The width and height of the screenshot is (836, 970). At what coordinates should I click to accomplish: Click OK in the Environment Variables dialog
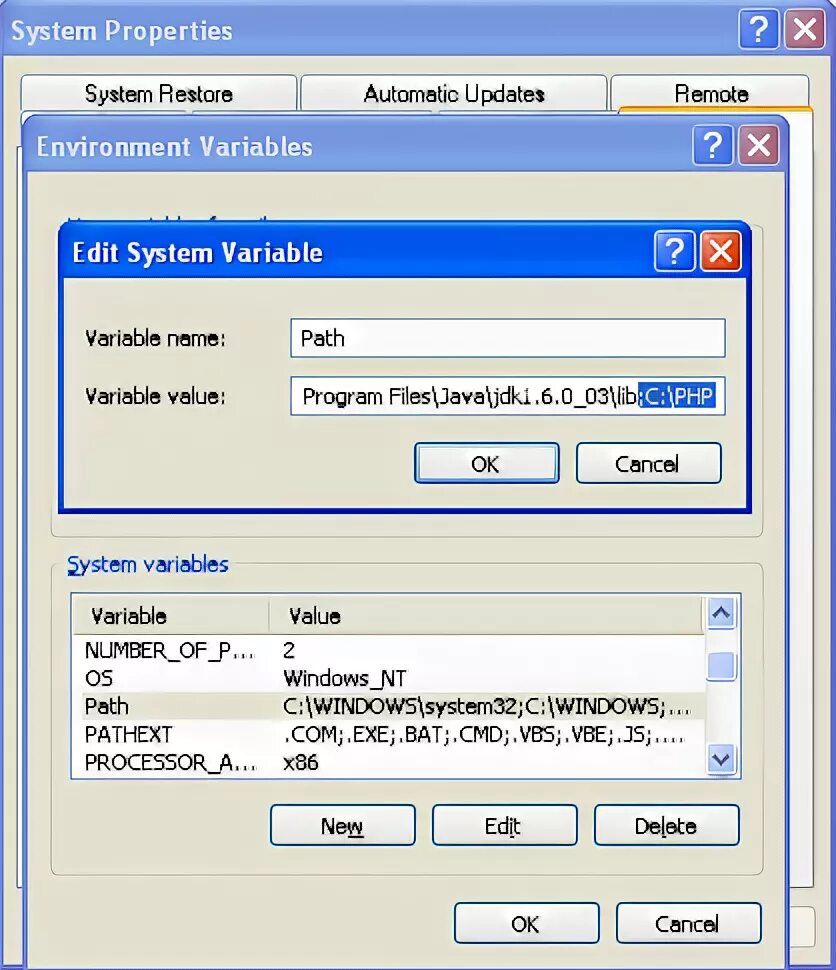526,923
